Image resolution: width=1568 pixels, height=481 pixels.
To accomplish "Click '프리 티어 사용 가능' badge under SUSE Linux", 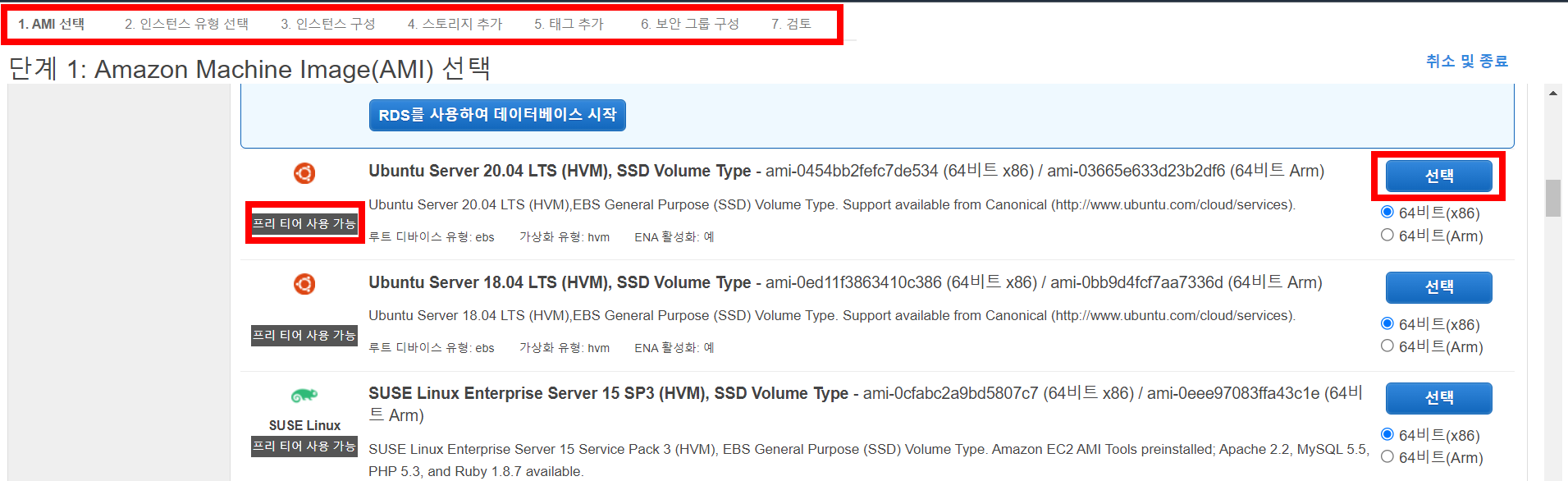I will pos(304,446).
